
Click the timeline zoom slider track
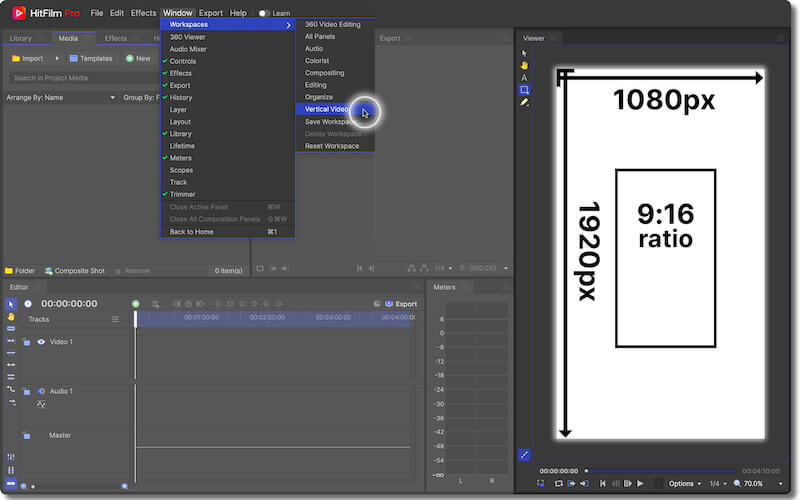point(74,487)
